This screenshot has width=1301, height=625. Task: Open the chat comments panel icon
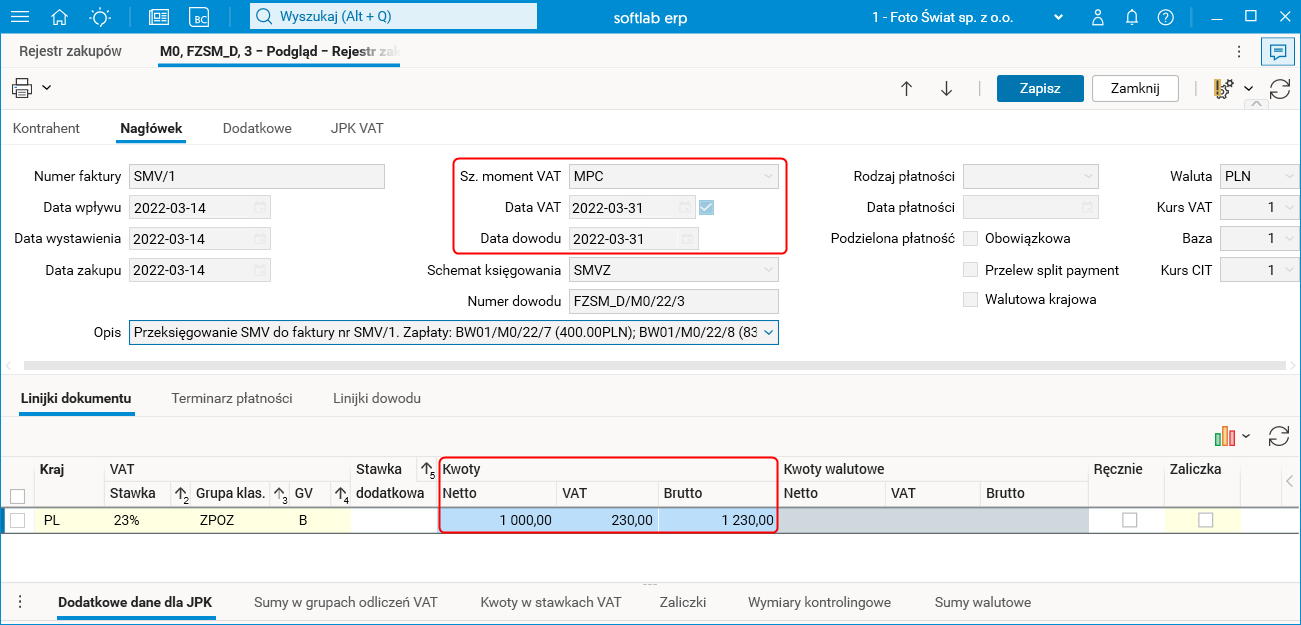(1277, 51)
